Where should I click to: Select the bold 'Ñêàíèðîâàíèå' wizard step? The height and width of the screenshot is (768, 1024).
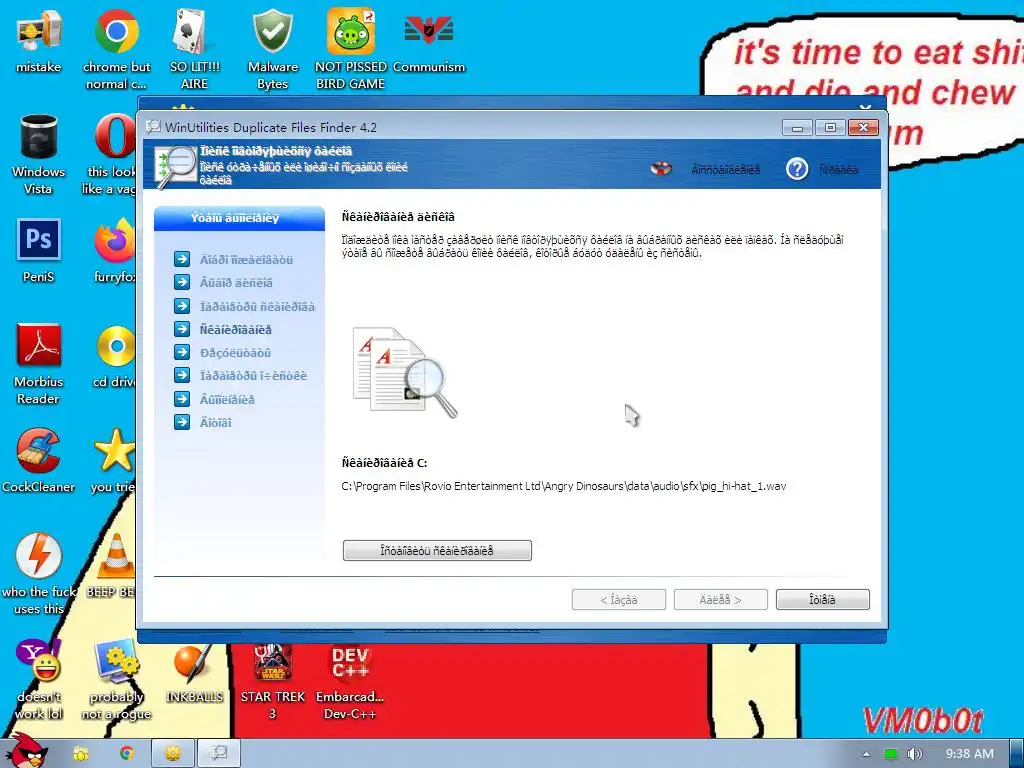tap(236, 330)
